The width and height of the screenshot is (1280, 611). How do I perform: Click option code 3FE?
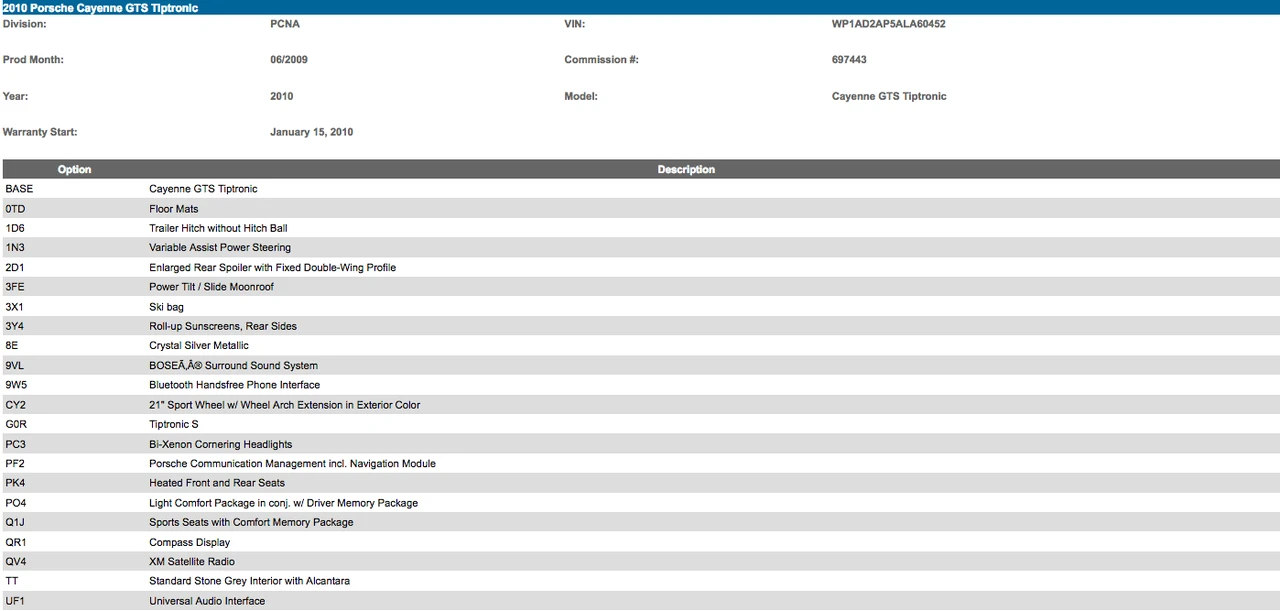(15, 287)
